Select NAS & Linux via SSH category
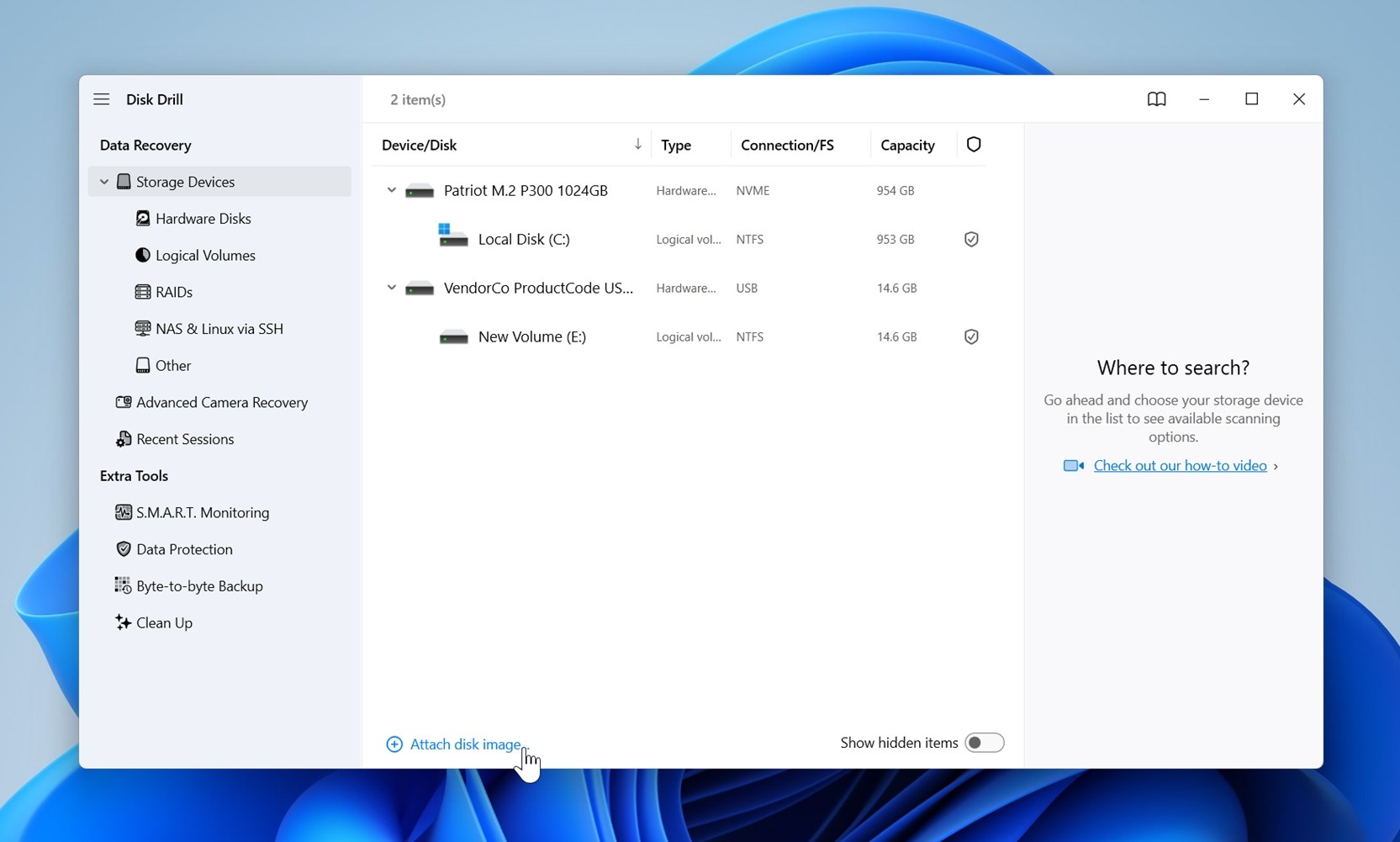This screenshot has width=1400, height=842. [x=219, y=328]
